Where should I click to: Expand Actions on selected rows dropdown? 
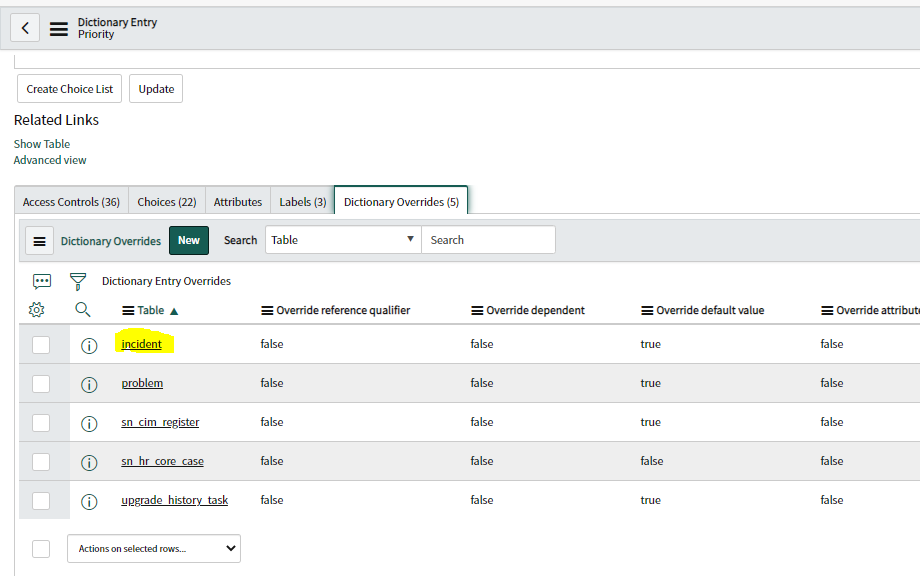[x=154, y=548]
